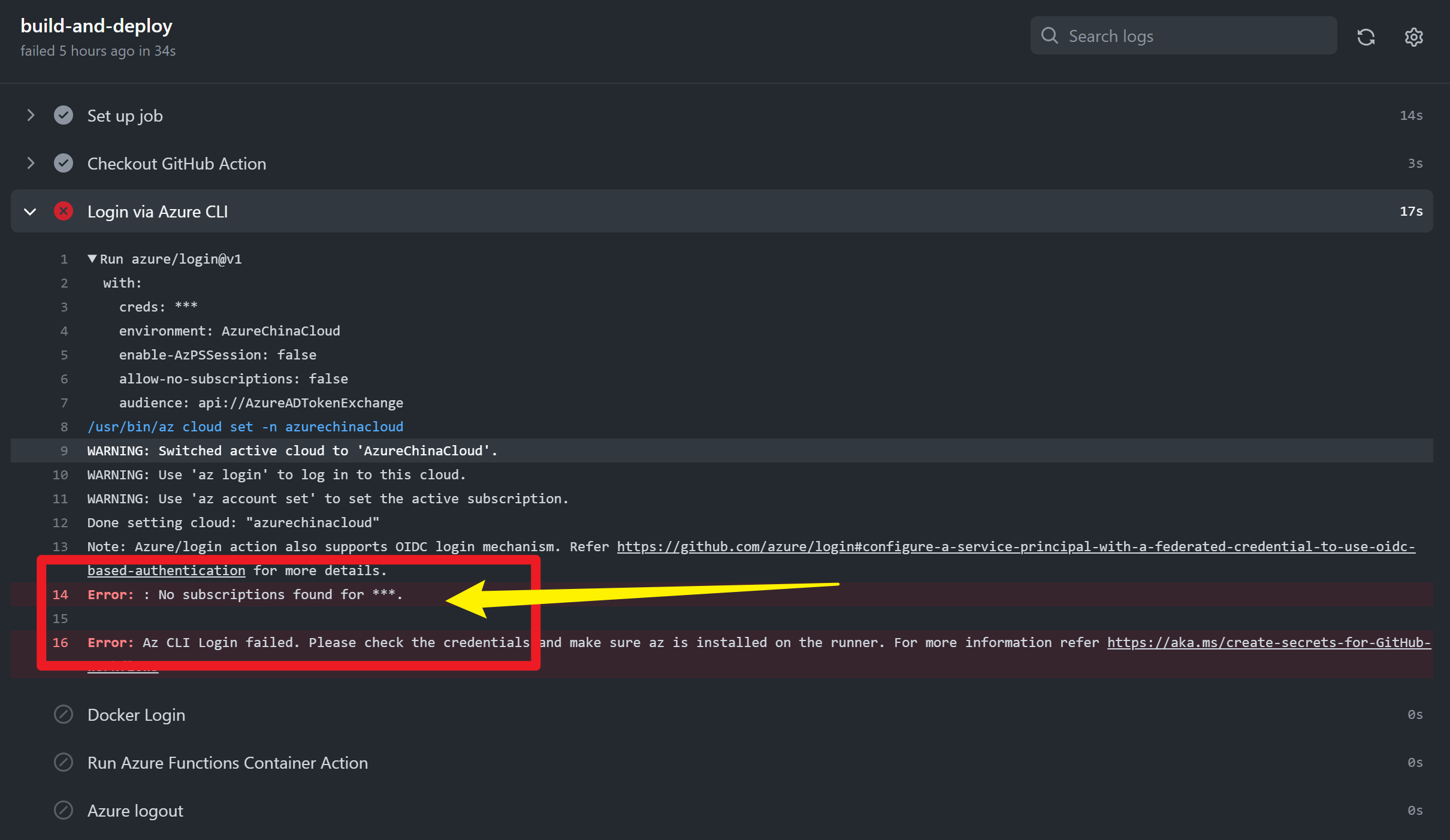Screen dimensions: 1450x840
Task: Expand the Set up job step
Action: pos(31,115)
